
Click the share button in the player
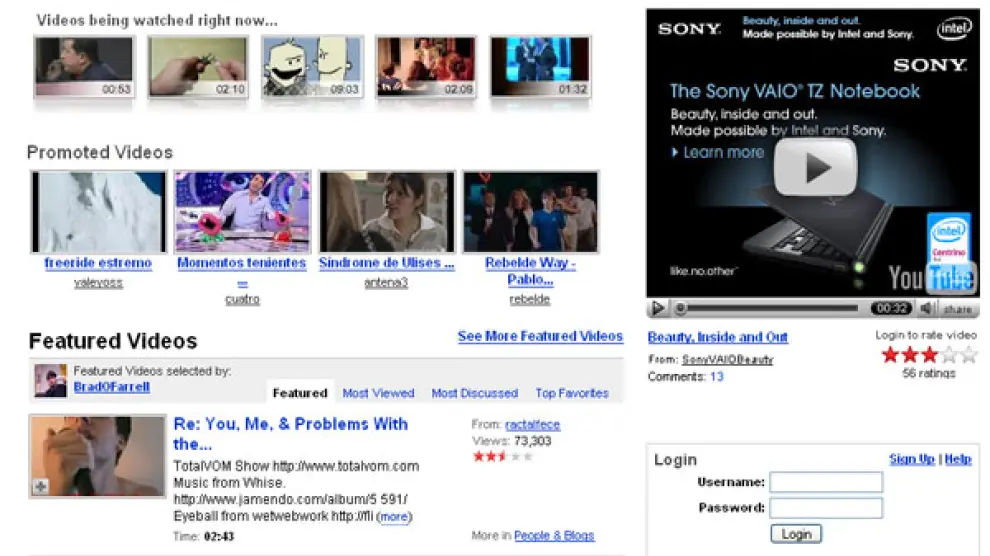pyautogui.click(x=957, y=309)
